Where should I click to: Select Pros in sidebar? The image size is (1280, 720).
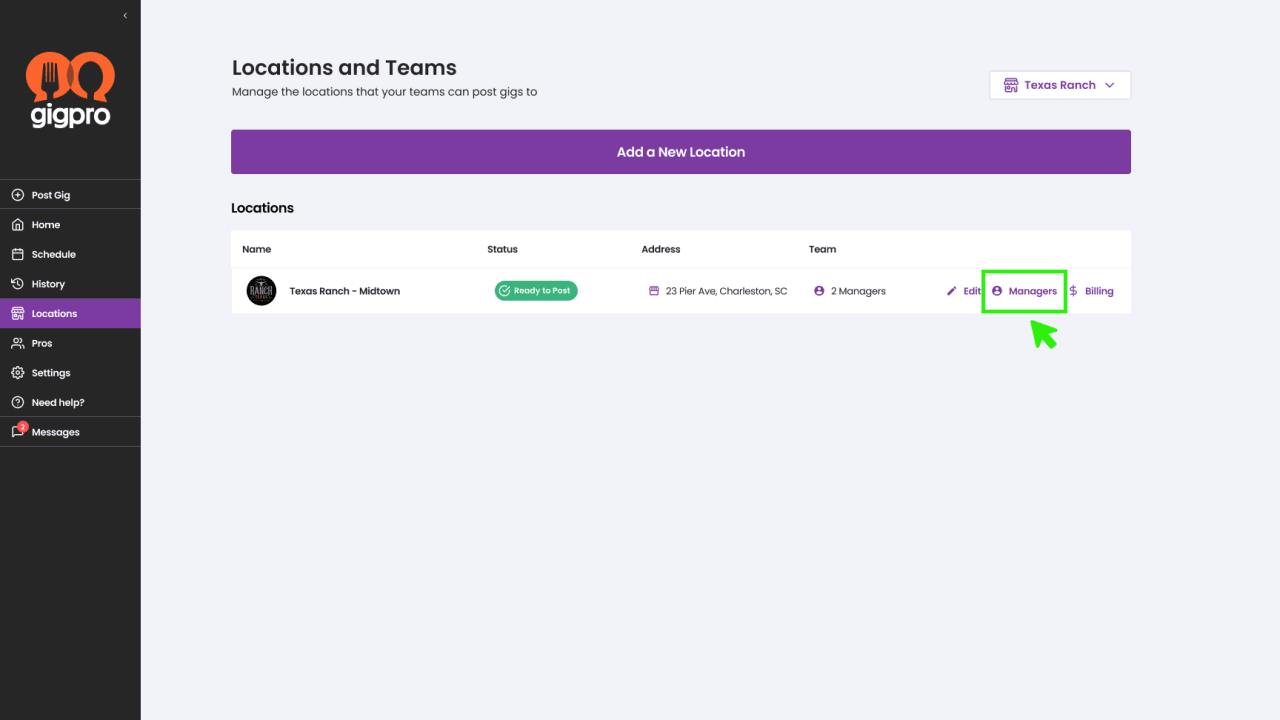point(70,343)
